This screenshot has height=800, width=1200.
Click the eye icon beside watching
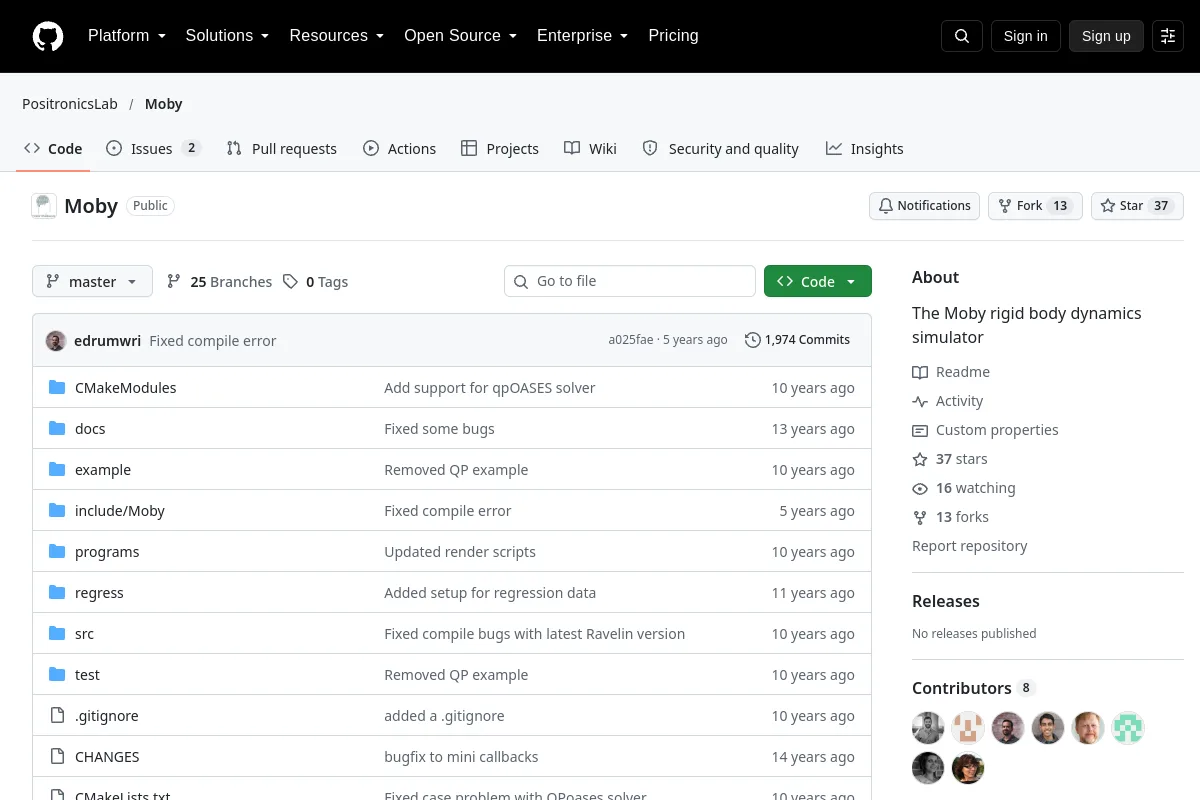pyautogui.click(x=920, y=488)
